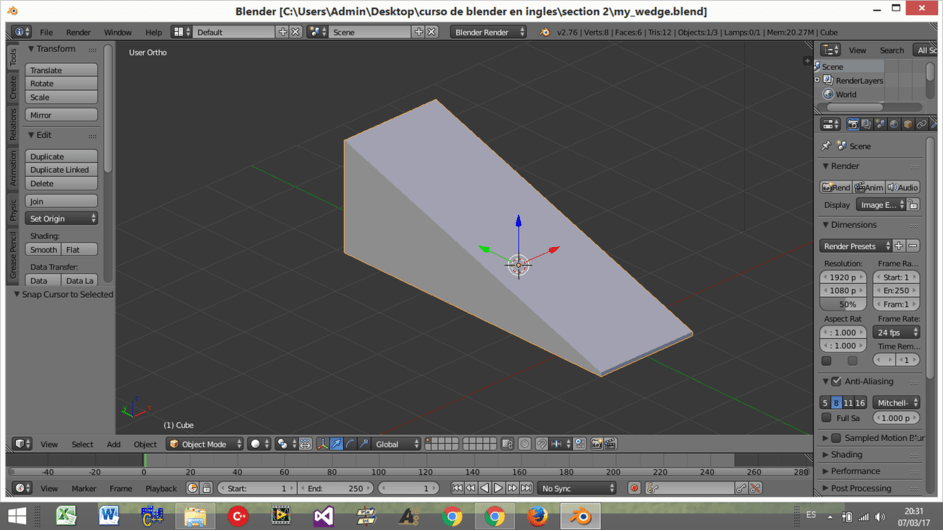Open the Blender Render engine dropdown
The height and width of the screenshot is (530, 943).
point(488,32)
